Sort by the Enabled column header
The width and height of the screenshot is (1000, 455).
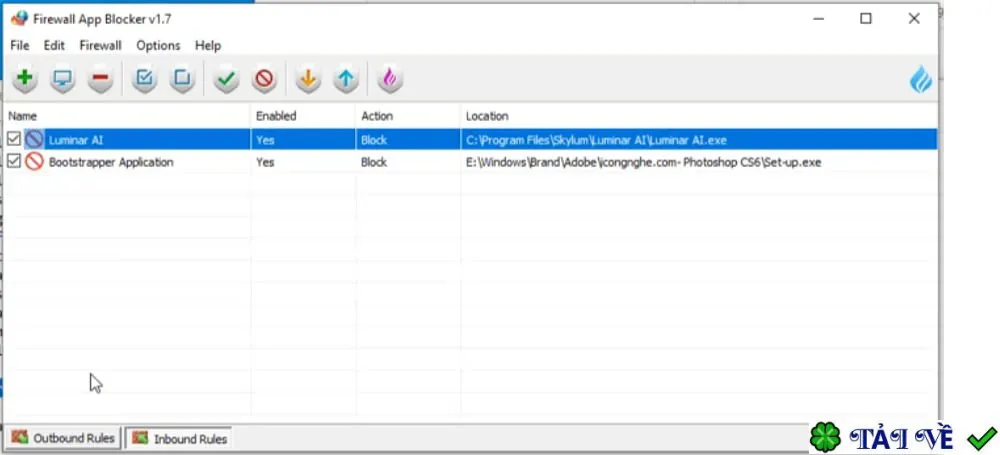coord(304,116)
